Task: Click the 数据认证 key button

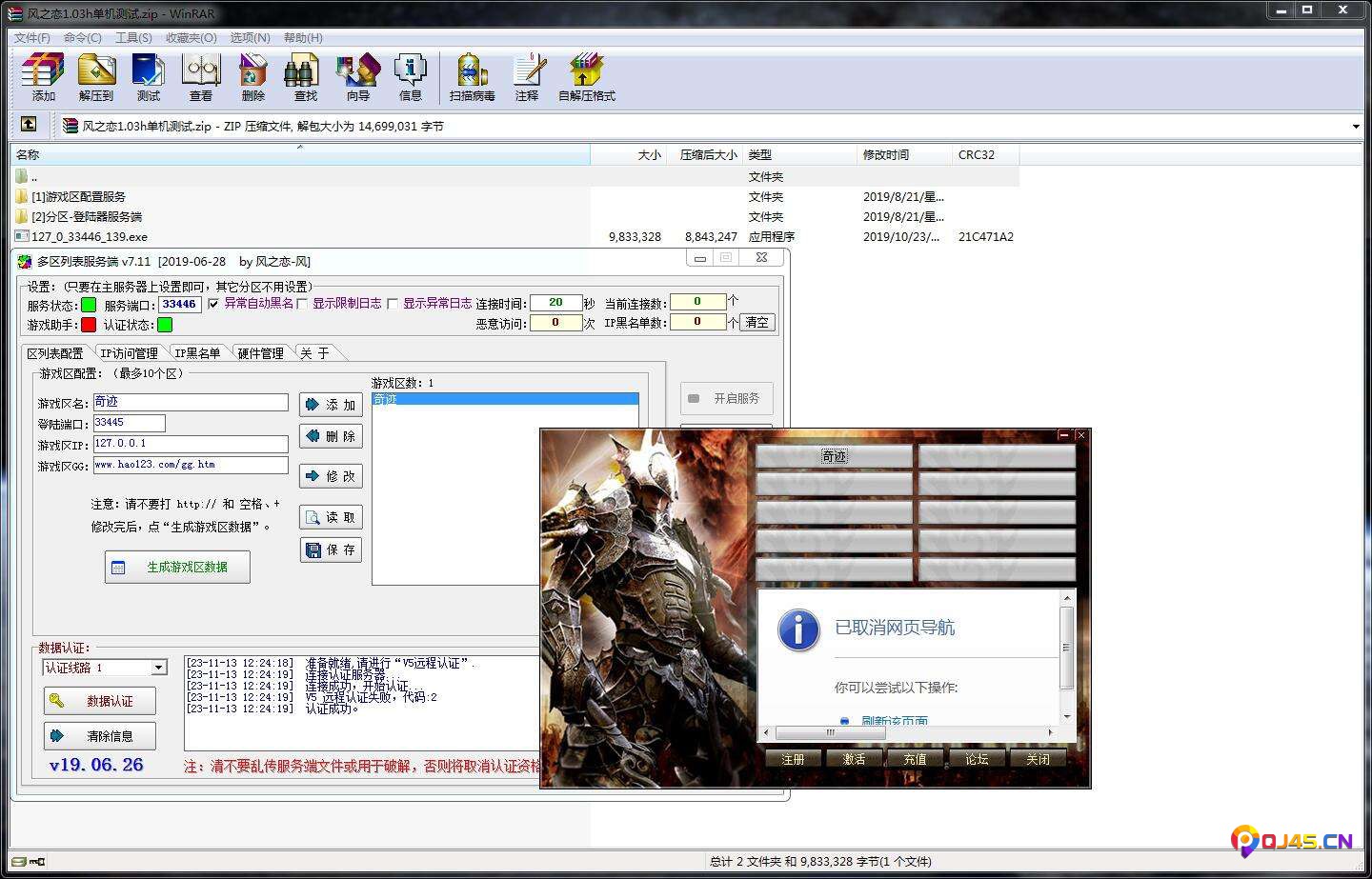Action: [100, 701]
